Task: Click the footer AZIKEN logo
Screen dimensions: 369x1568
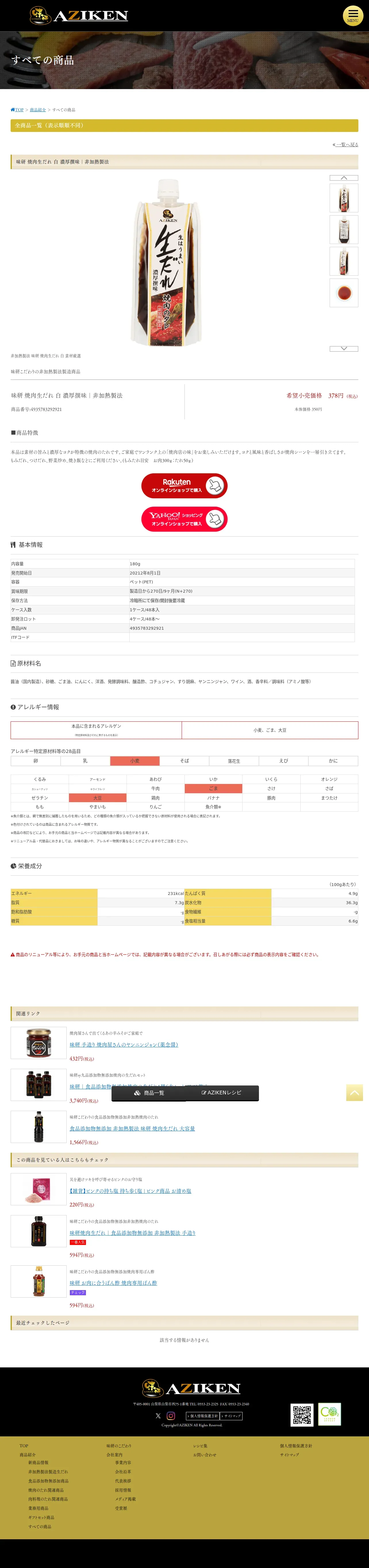Action: click(x=191, y=1388)
